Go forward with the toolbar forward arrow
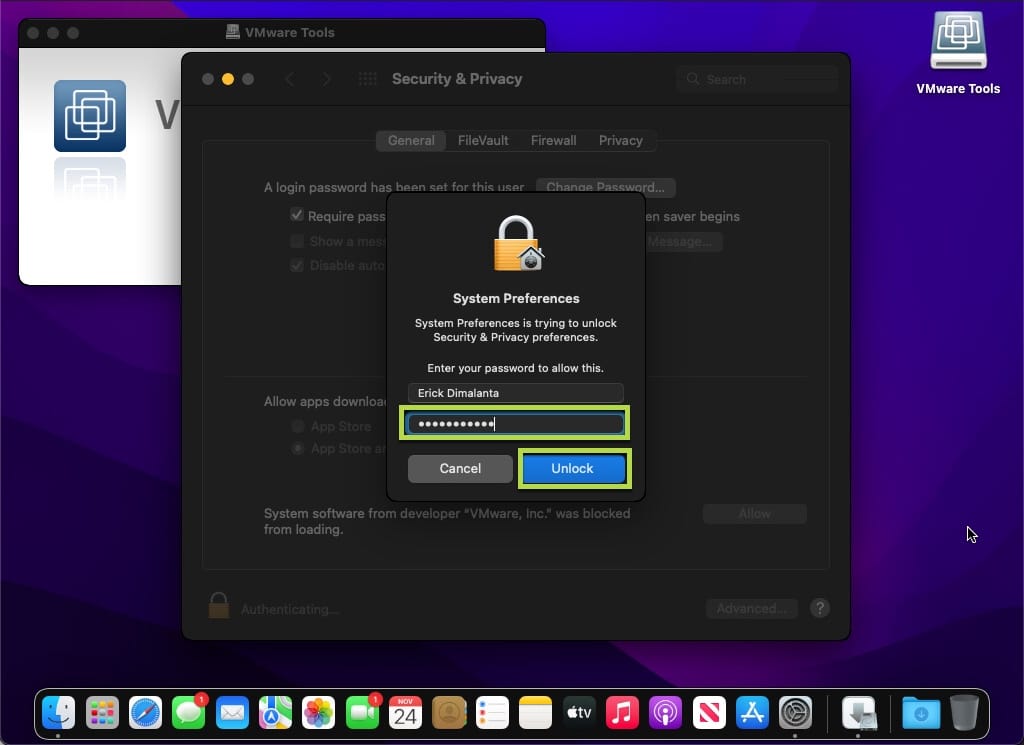The width and height of the screenshot is (1024, 745). click(327, 79)
